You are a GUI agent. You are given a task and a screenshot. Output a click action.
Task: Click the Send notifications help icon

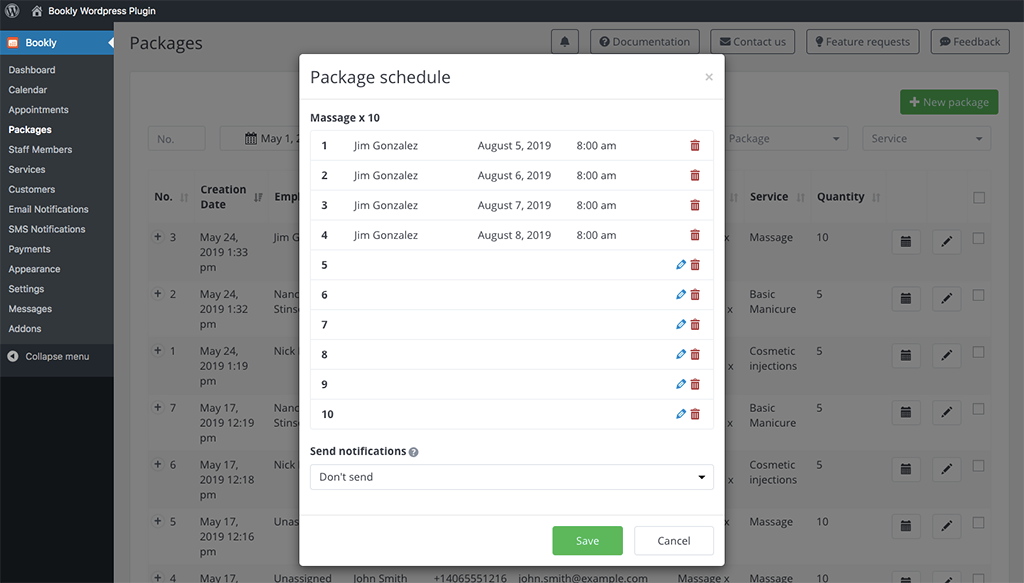click(x=414, y=452)
